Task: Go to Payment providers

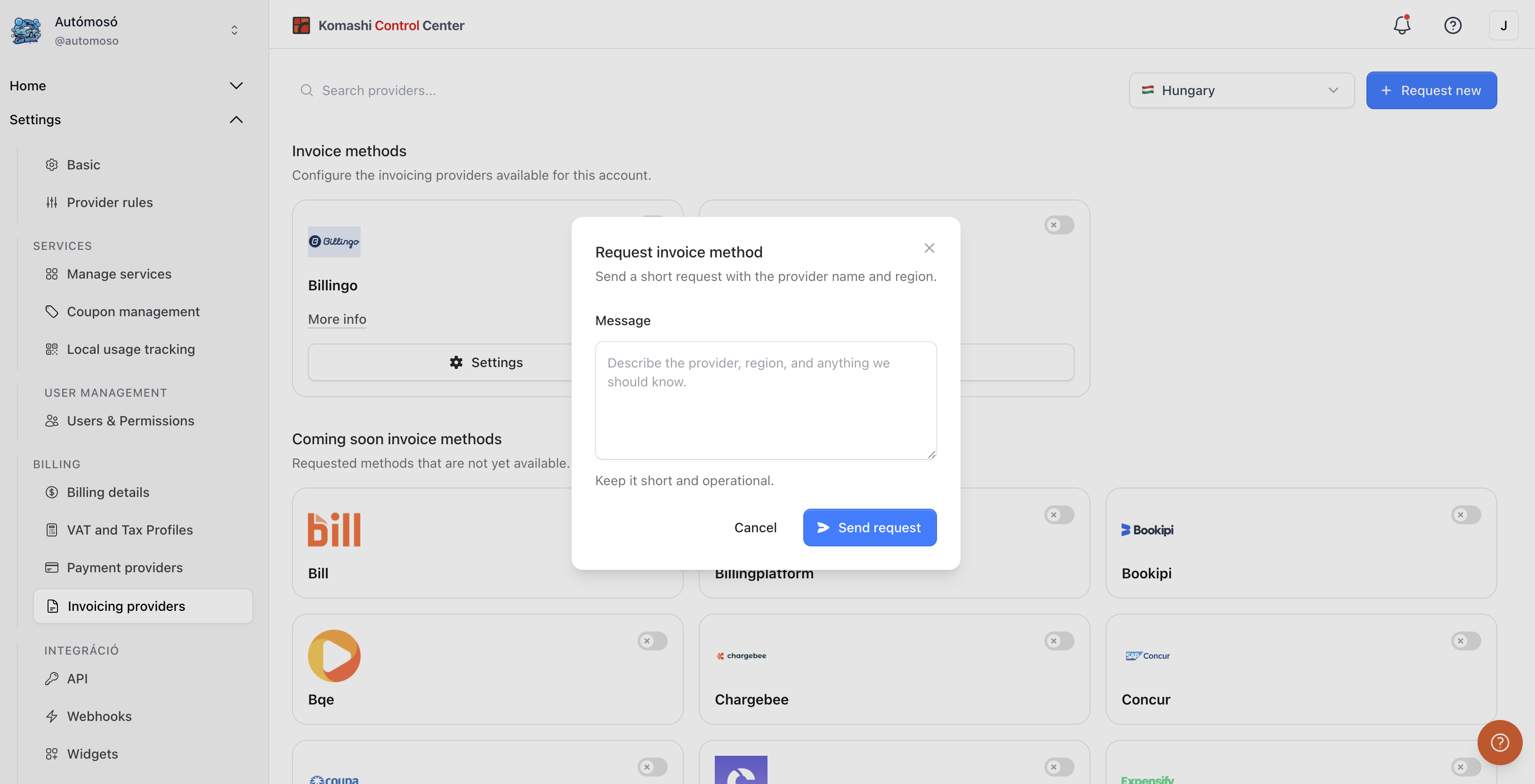Action: pos(143,568)
